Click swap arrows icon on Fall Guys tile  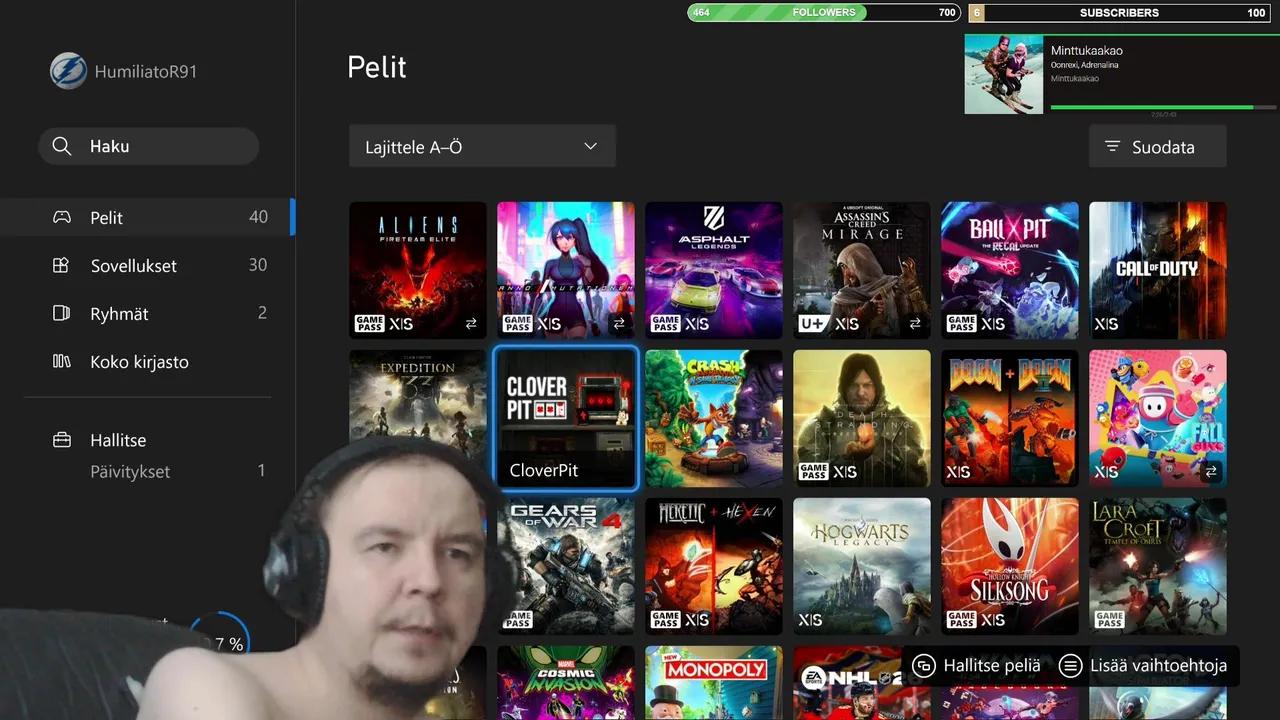click(1211, 472)
